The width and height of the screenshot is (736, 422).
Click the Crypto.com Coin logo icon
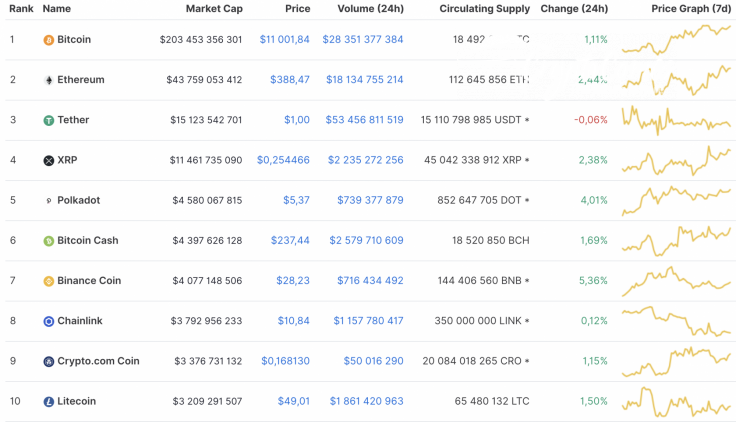click(x=49, y=361)
